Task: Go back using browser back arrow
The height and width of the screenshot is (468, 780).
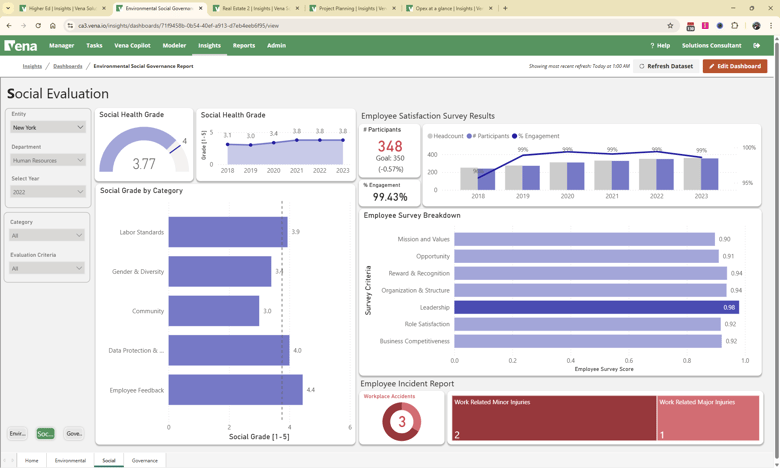Action: tap(9, 26)
